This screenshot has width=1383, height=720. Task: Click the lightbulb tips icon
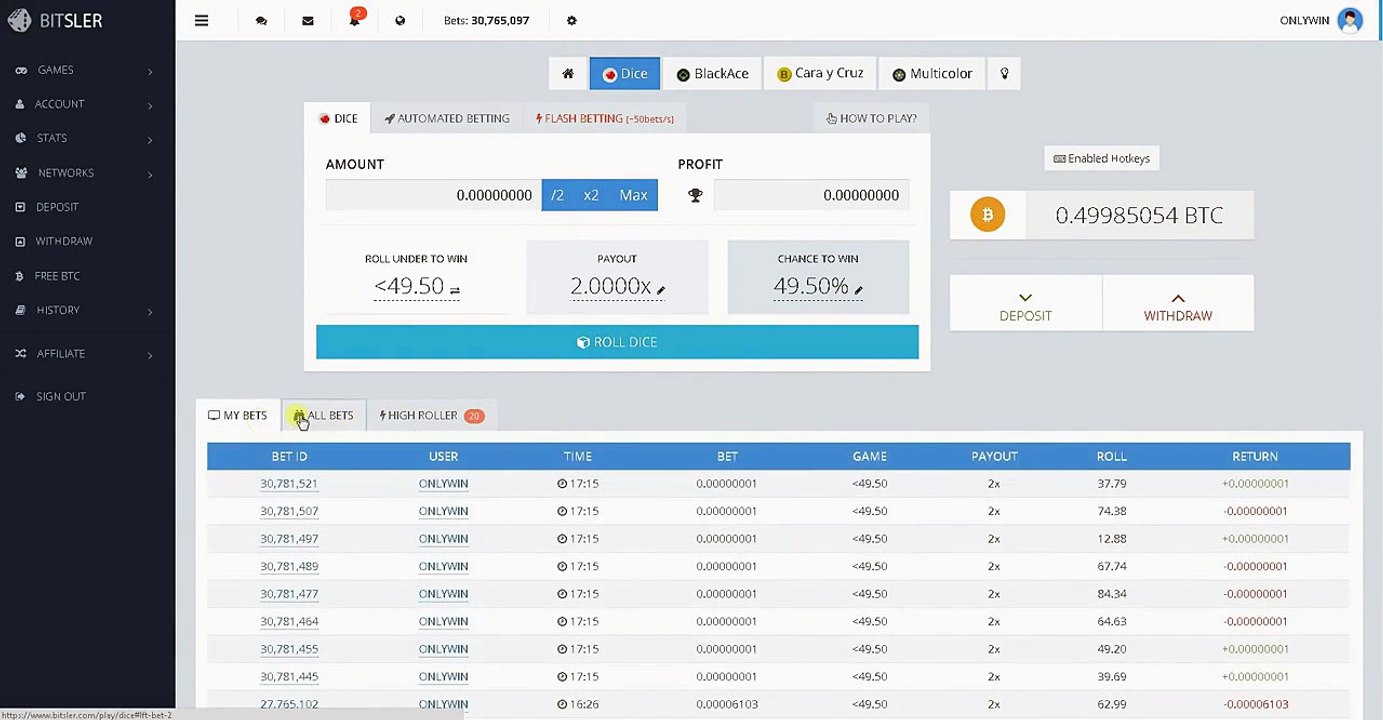tap(1004, 73)
